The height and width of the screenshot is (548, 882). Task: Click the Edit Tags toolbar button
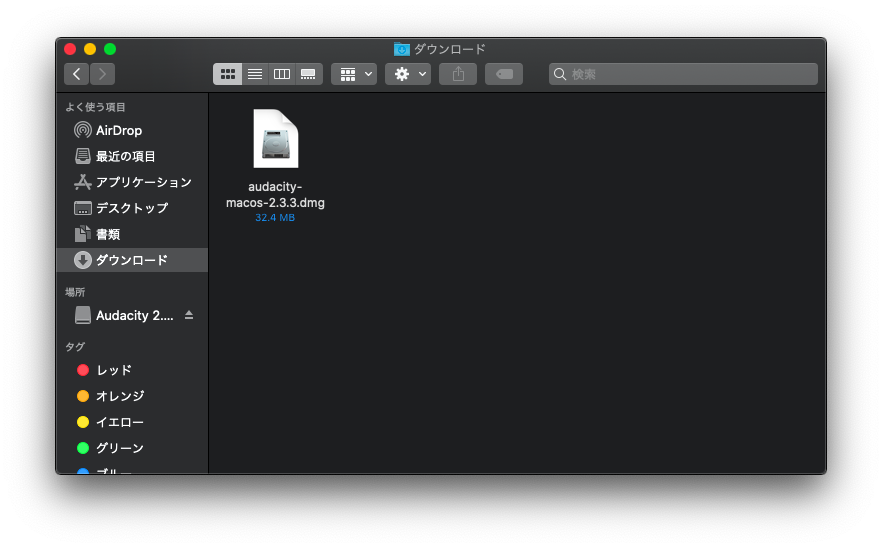(x=504, y=74)
